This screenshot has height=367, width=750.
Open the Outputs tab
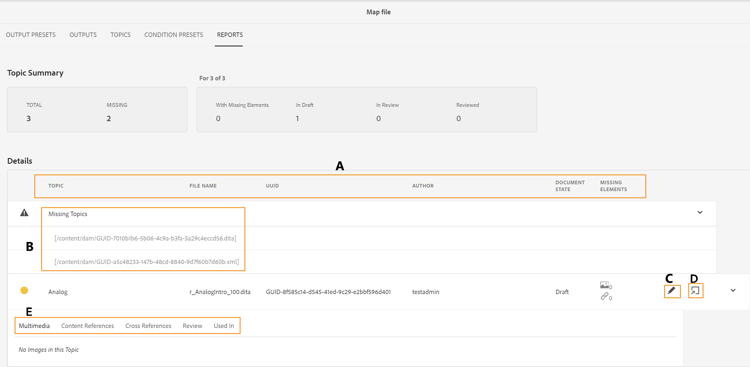tap(83, 35)
